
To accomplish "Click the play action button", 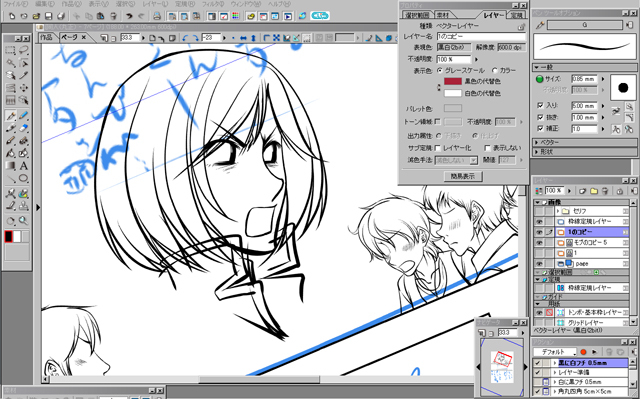I will (x=595, y=352).
